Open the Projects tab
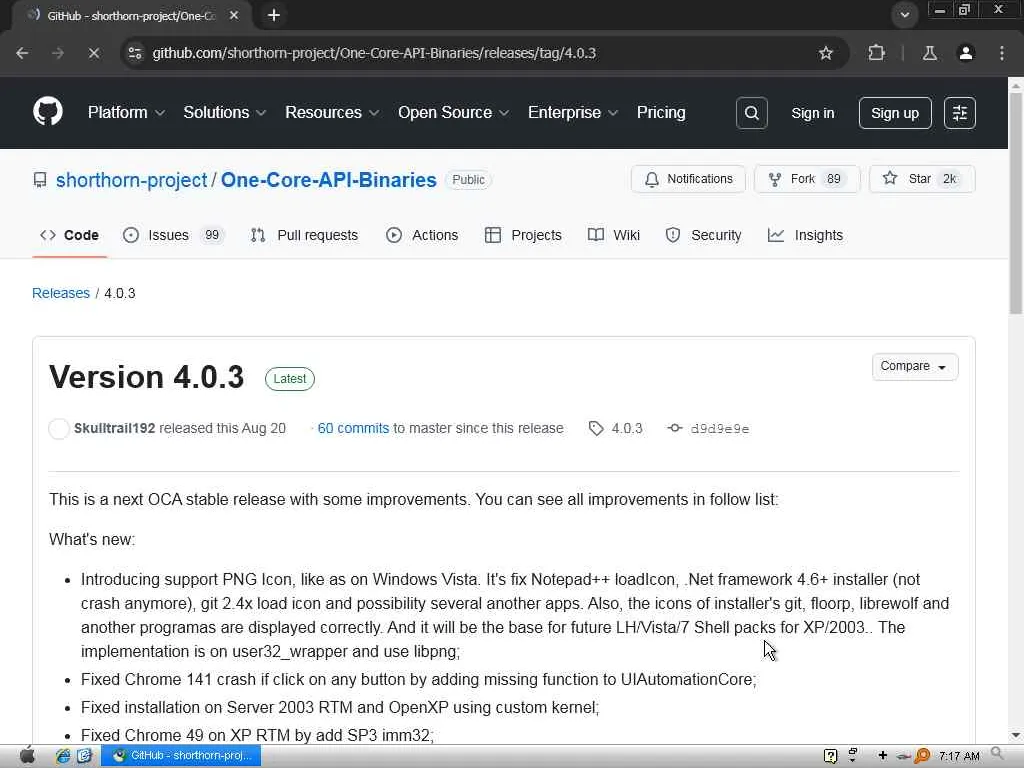This screenshot has height=768, width=1024. [523, 235]
